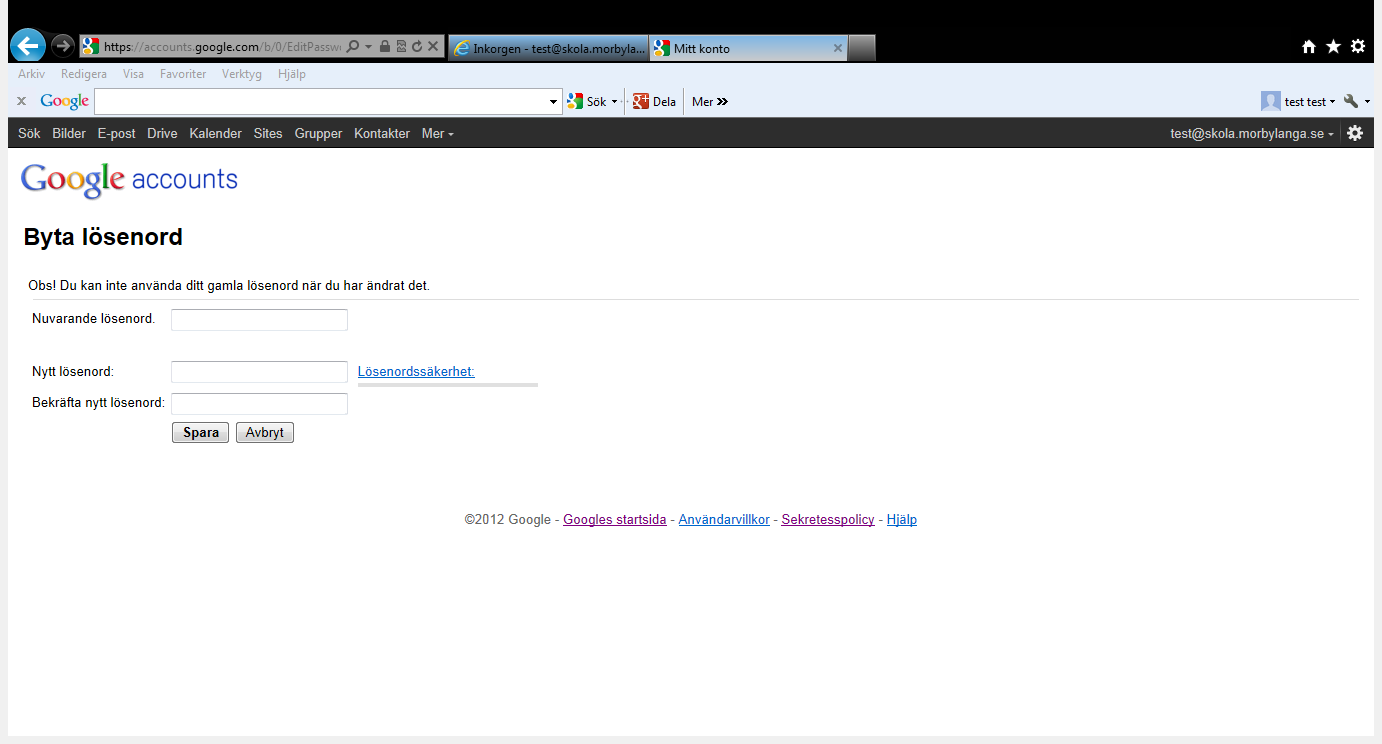The height and width of the screenshot is (744, 1382).
Task: Close the Mitt konto tab
Action: (x=838, y=48)
